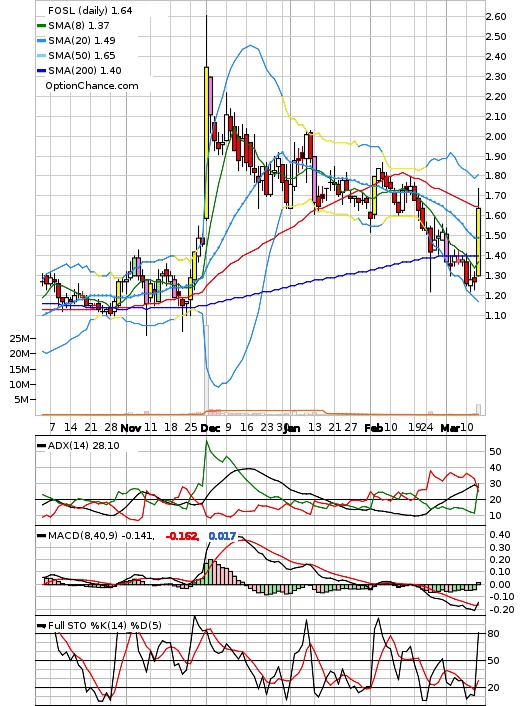This screenshot has height=706, width=526.
Task: Click the tall yellow candle at early December
Action: (206, 143)
